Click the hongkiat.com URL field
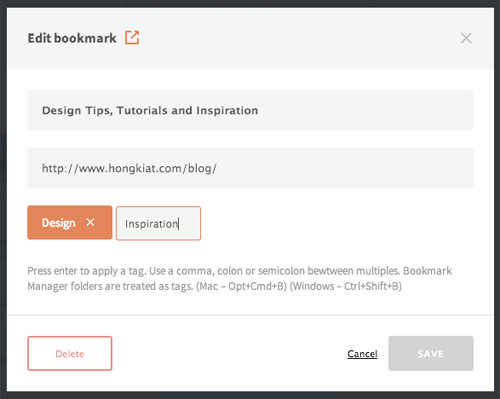This screenshot has width=500, height=399. point(250,168)
